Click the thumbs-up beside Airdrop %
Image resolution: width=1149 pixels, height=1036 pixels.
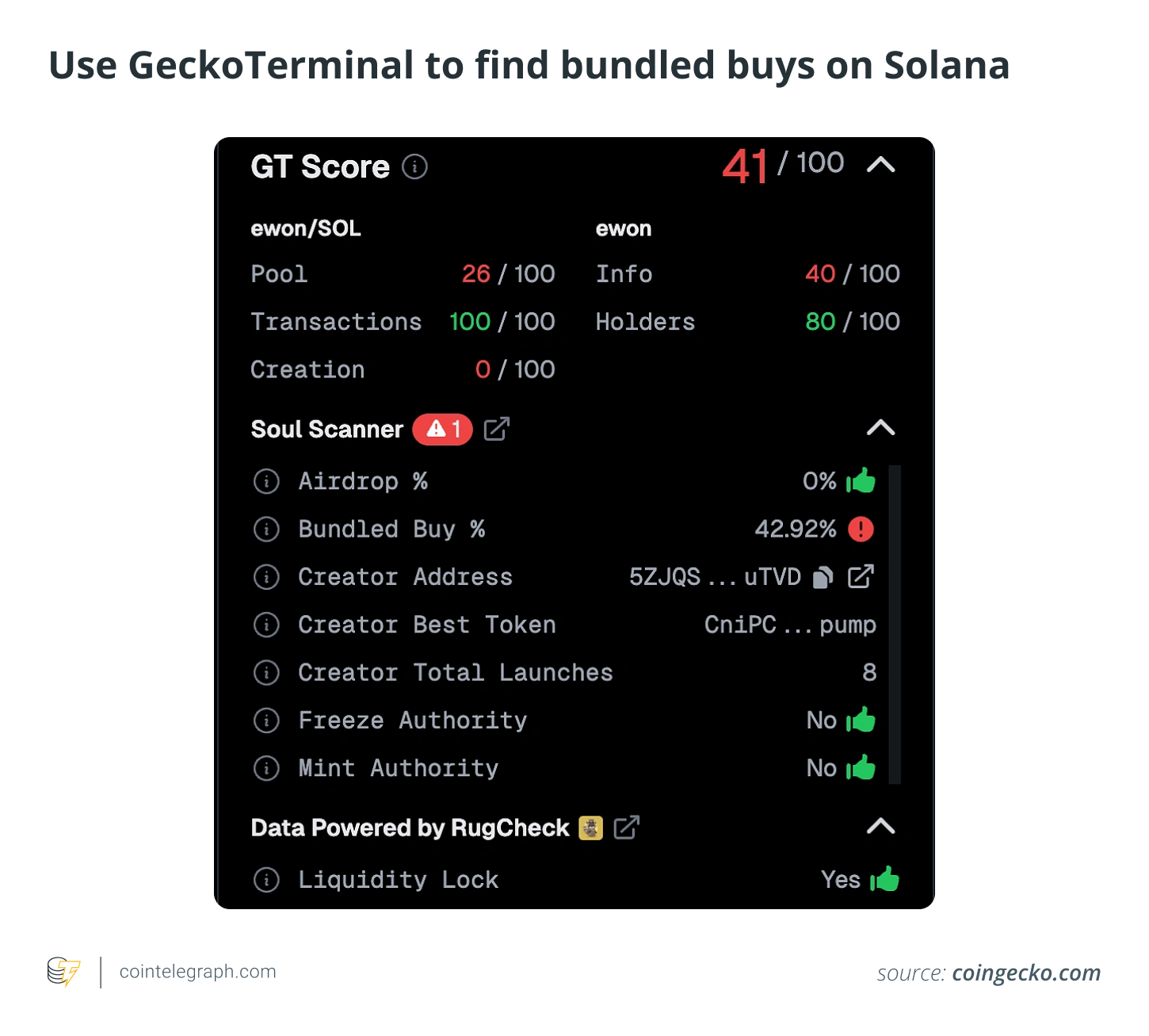tap(861, 480)
